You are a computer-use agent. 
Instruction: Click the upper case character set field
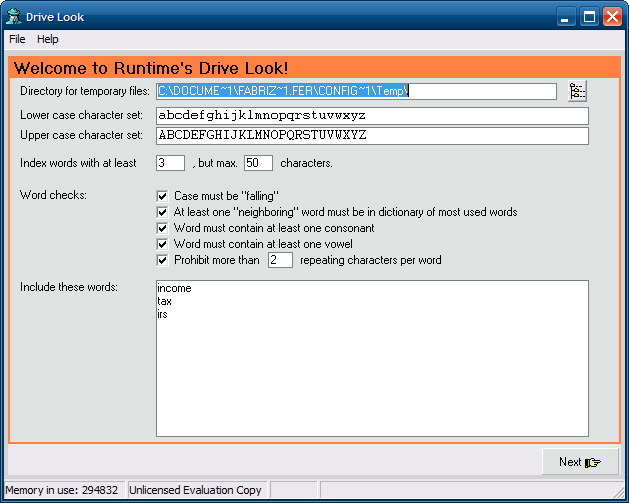372,135
